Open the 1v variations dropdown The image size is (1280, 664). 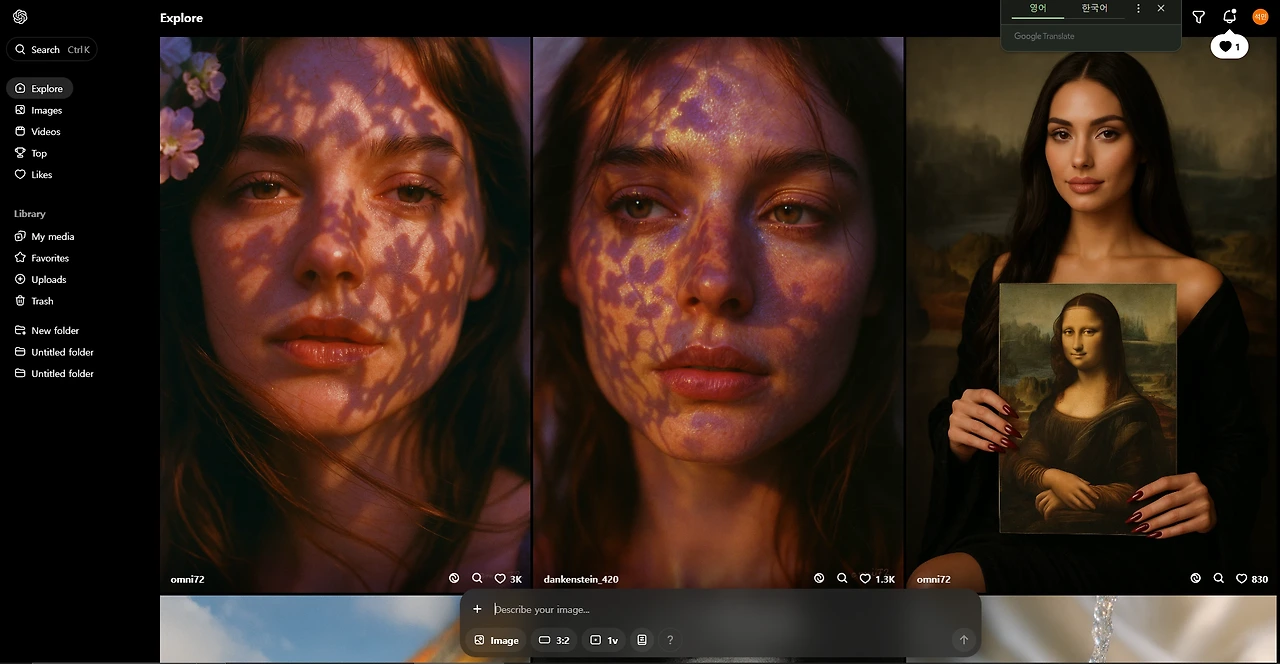click(x=604, y=640)
